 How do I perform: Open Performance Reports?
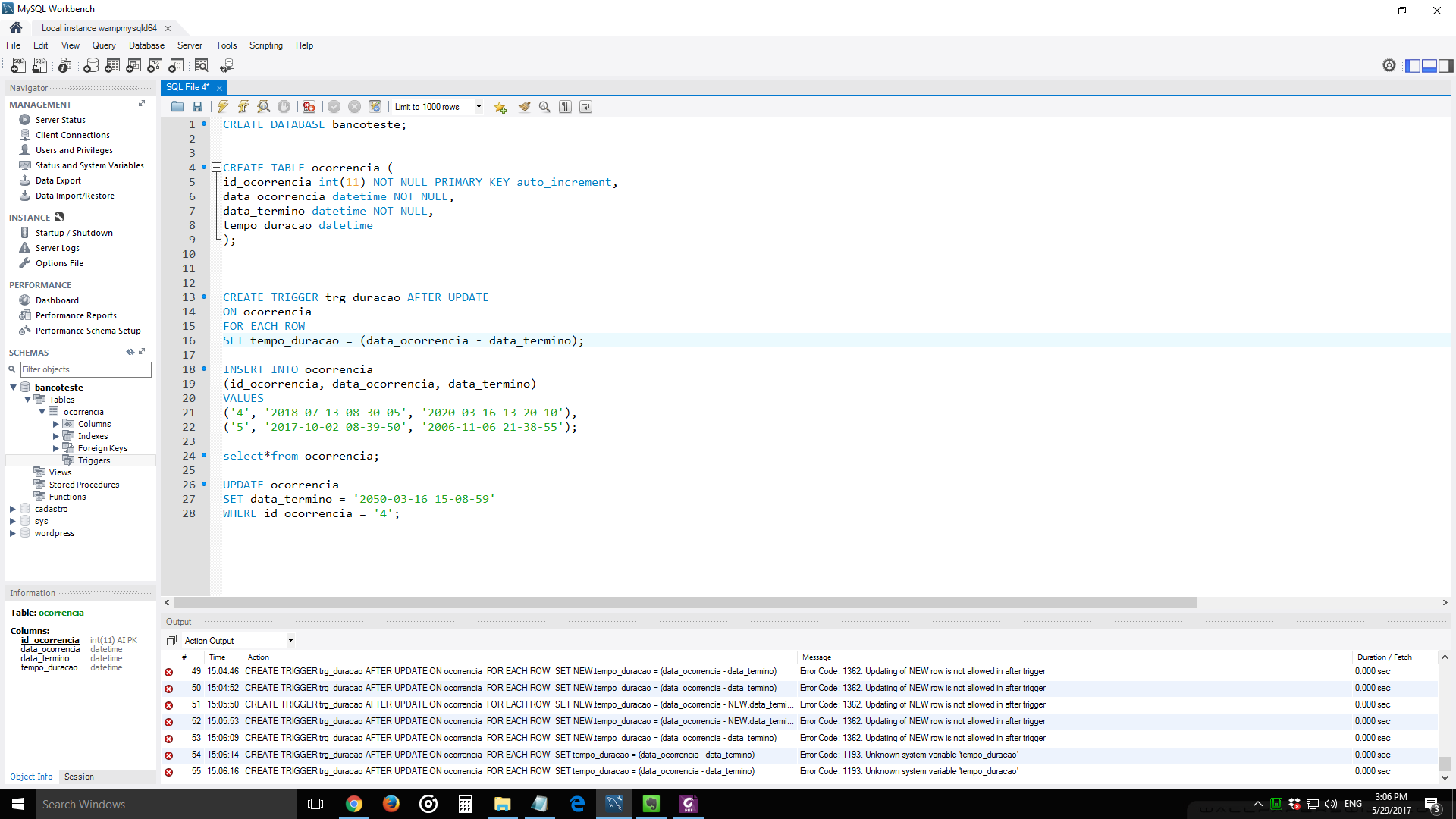tap(76, 315)
